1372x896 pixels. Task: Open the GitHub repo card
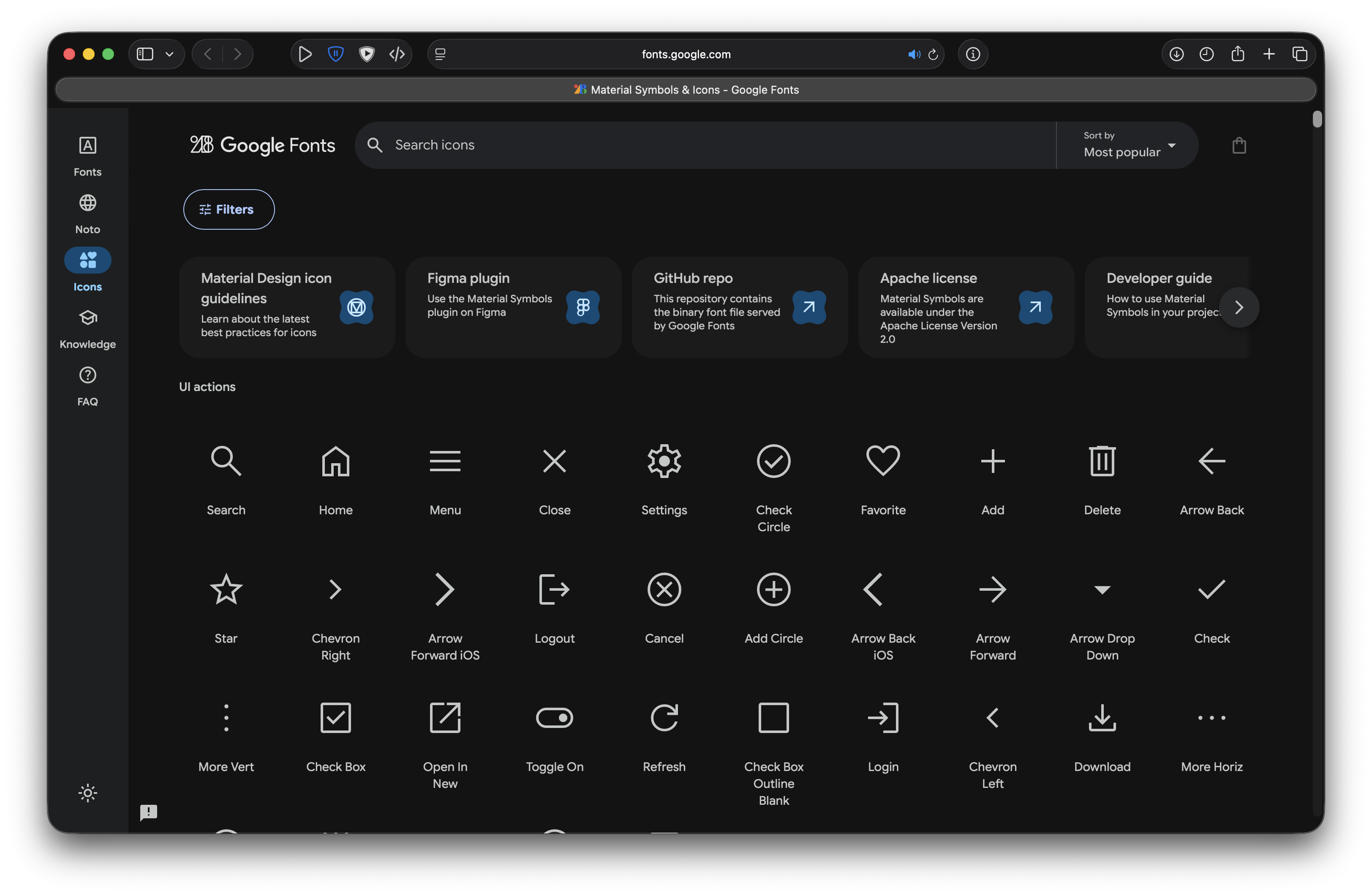[740, 307]
